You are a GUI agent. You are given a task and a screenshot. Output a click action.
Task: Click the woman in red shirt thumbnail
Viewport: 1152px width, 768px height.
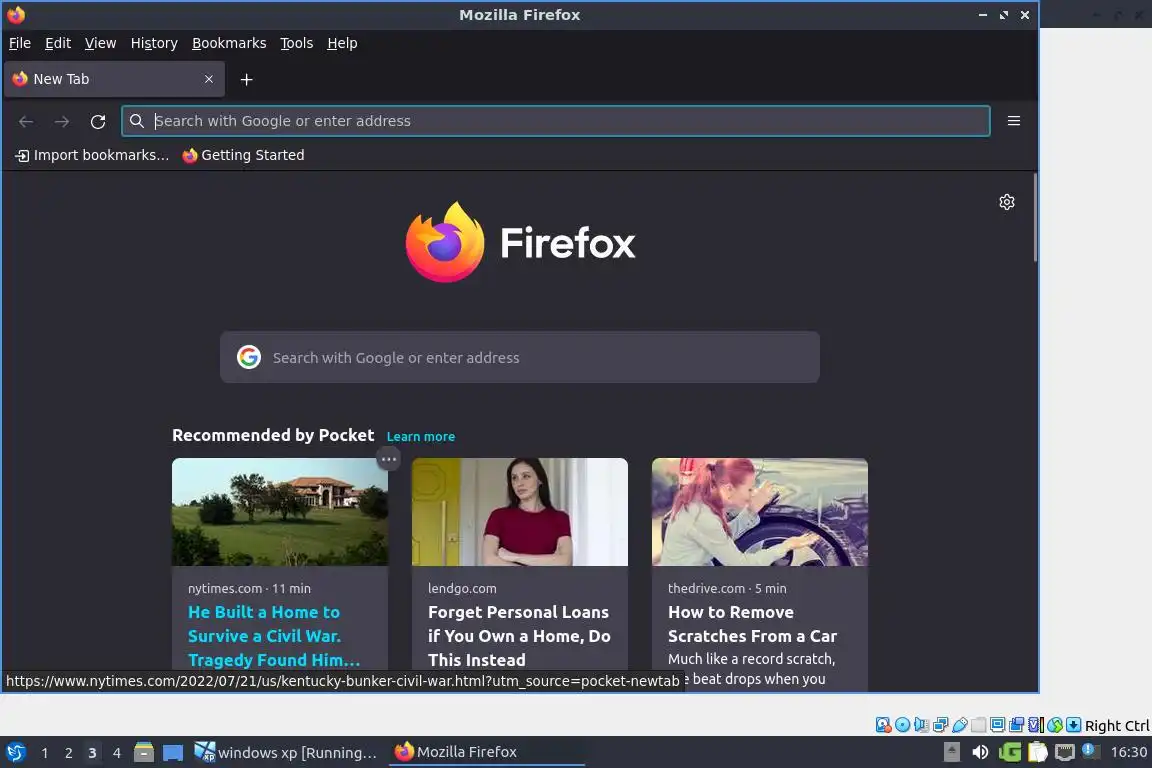click(520, 512)
